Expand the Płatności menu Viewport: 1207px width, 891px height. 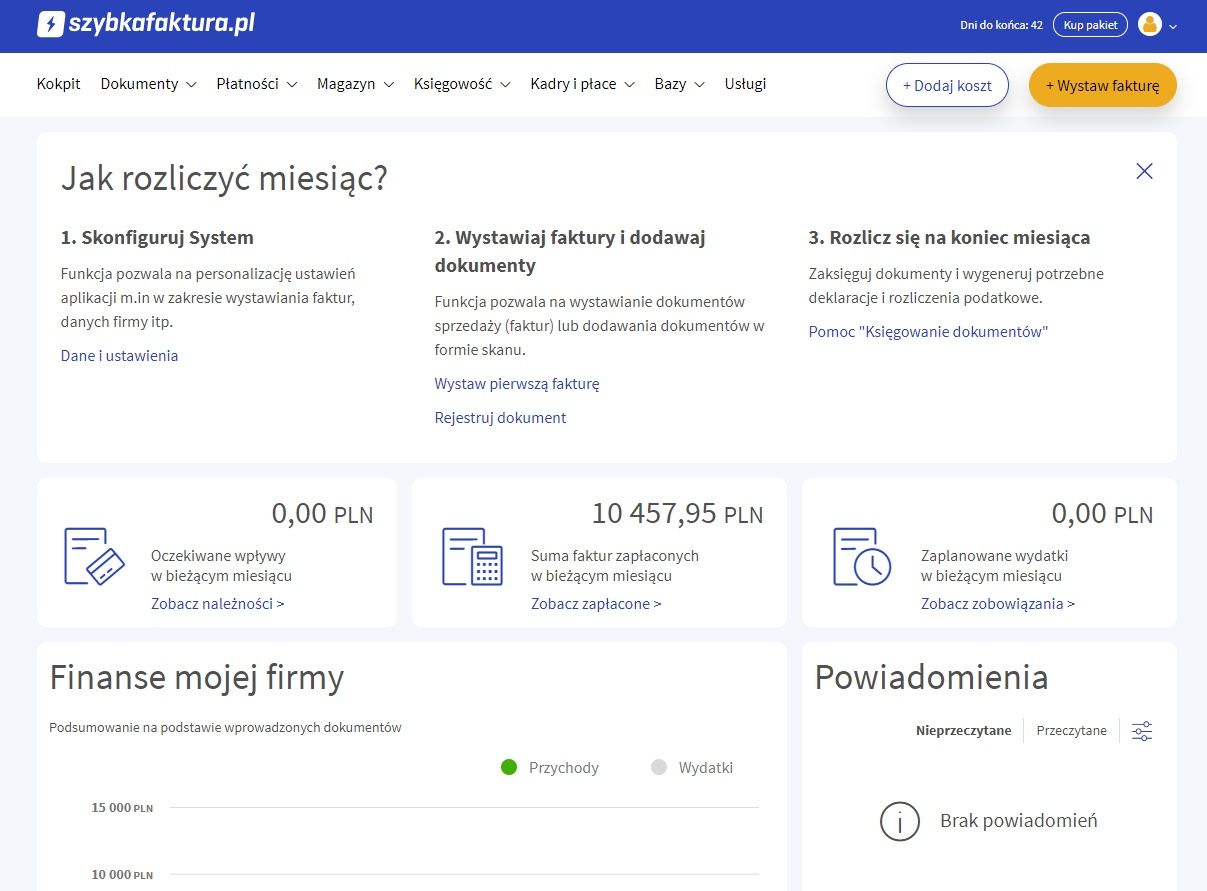coord(257,84)
